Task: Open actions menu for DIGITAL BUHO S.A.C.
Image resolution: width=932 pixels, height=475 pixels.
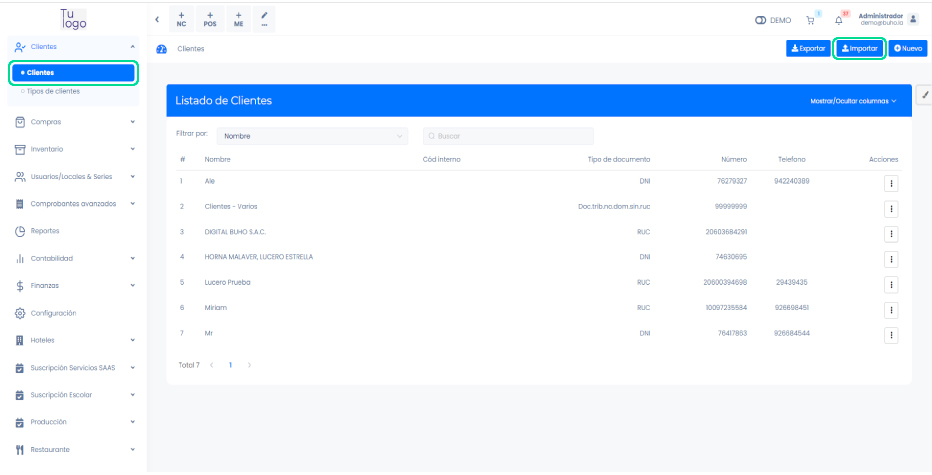Action: click(x=891, y=233)
